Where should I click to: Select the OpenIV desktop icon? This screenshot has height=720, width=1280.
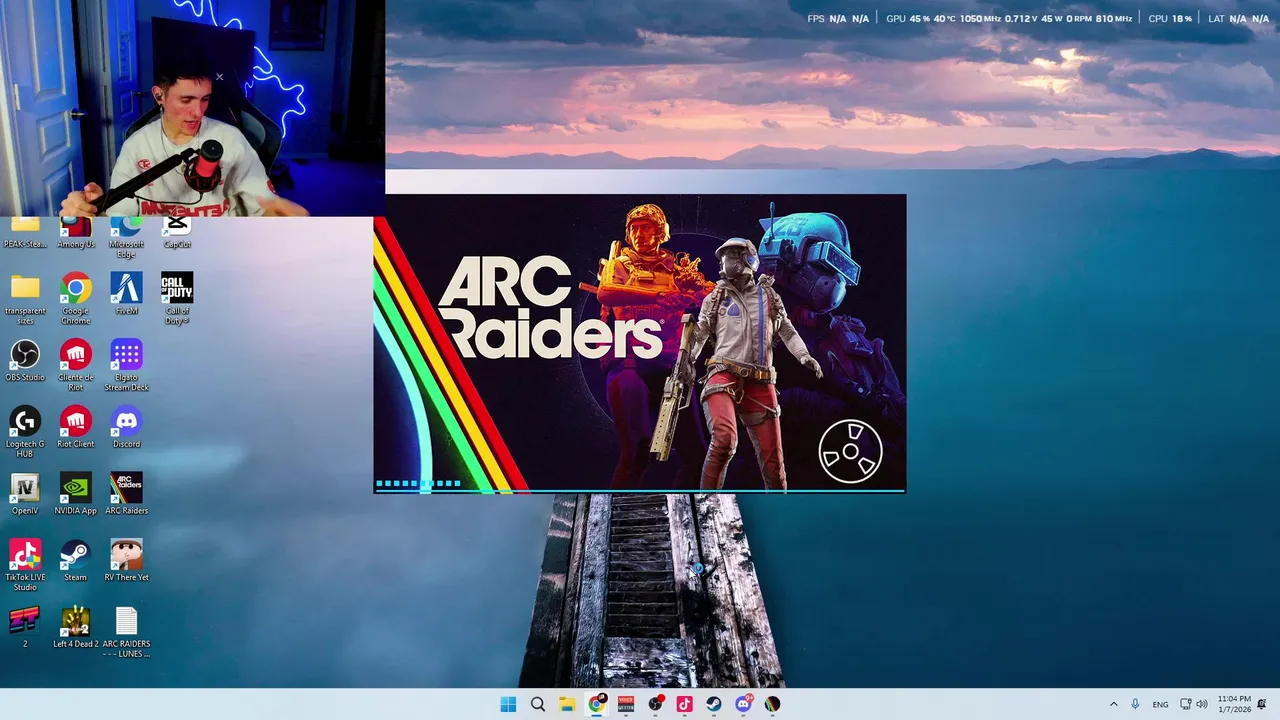pos(25,494)
